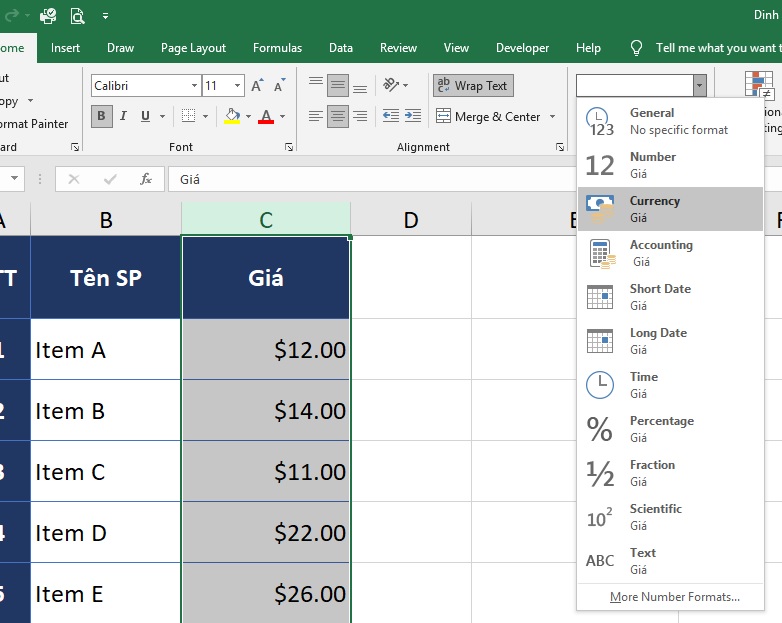The height and width of the screenshot is (623, 782).
Task: Click formula bar containing Giá
Action: pyautogui.click(x=372, y=179)
